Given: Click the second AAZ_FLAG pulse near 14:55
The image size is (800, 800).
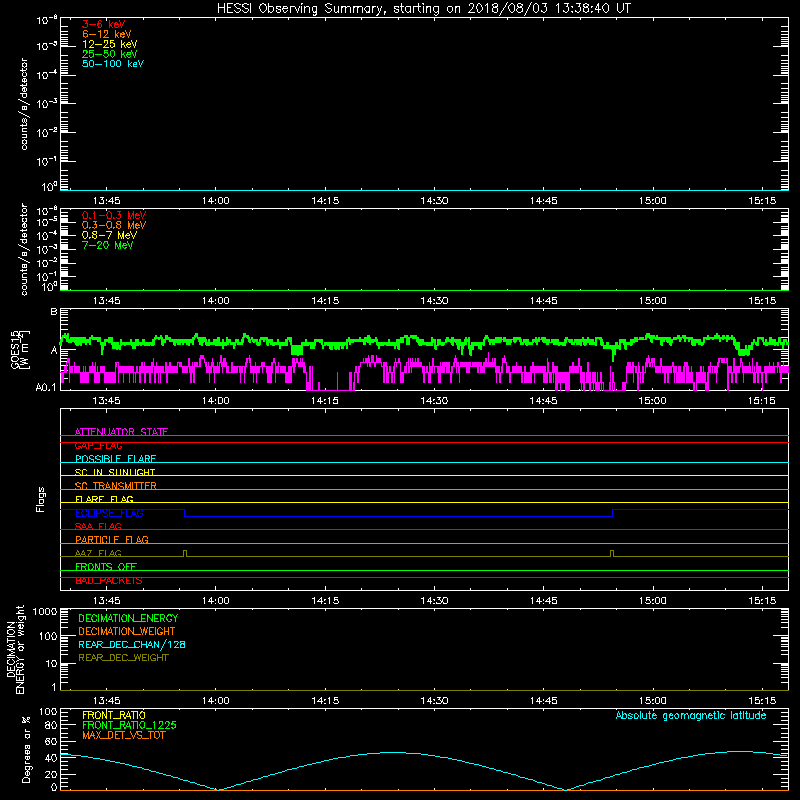Looking at the screenshot, I should point(612,554).
